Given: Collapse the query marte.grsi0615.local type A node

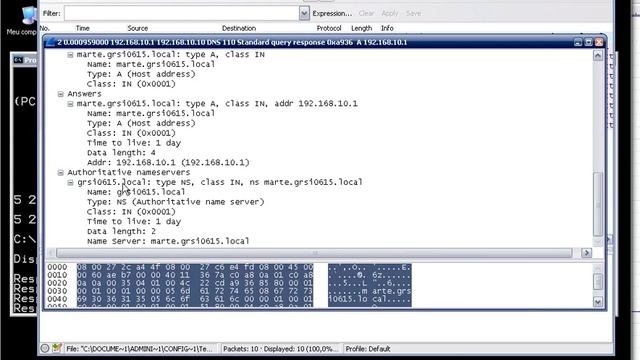Looking at the screenshot, I should click(70, 55).
